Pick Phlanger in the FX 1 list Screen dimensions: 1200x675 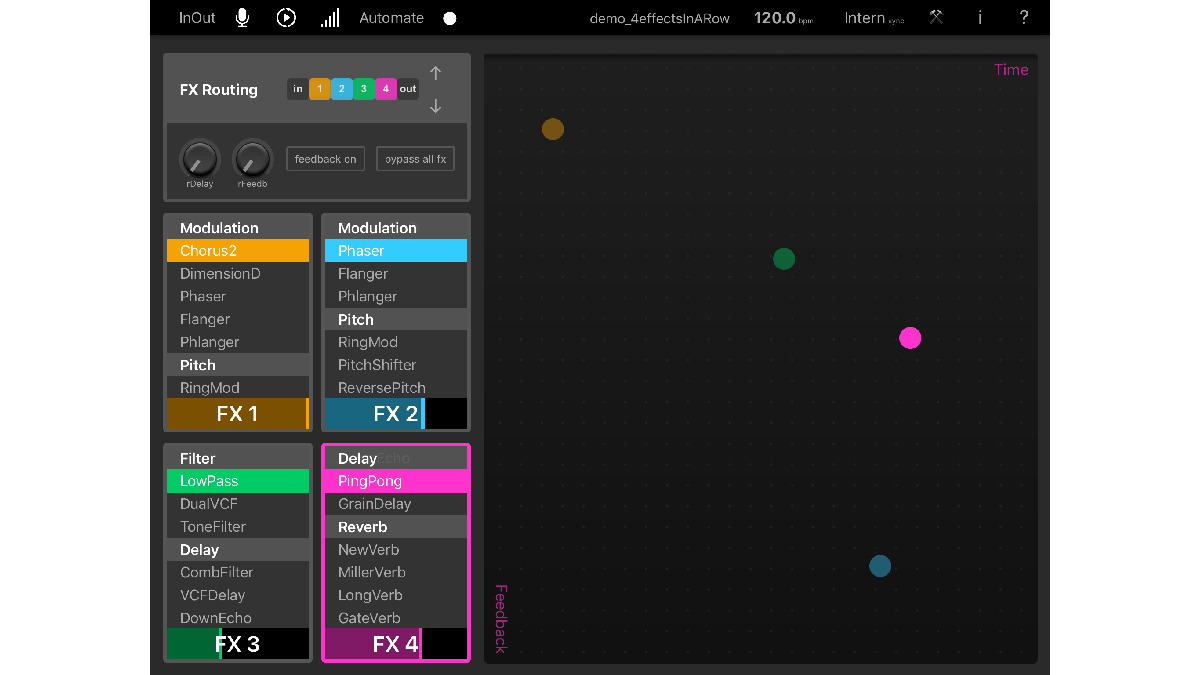[x=238, y=342]
